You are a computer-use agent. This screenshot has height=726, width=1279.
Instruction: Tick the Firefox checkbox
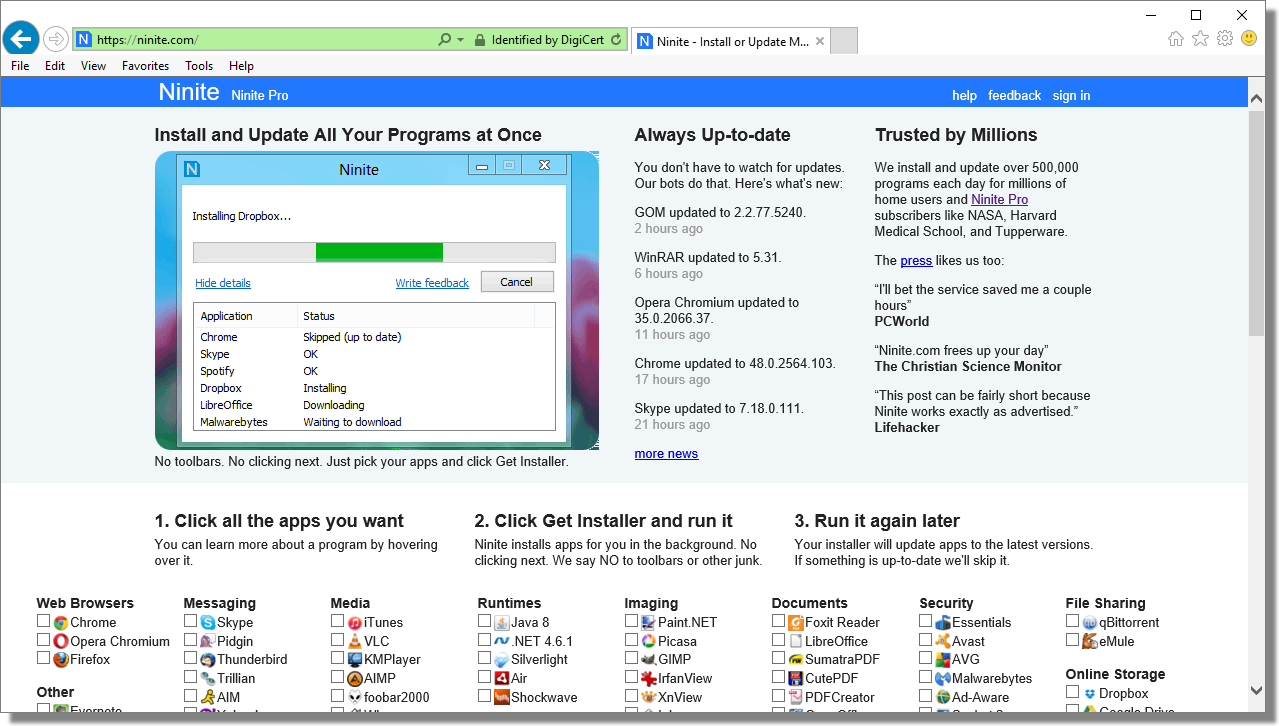(x=43, y=658)
